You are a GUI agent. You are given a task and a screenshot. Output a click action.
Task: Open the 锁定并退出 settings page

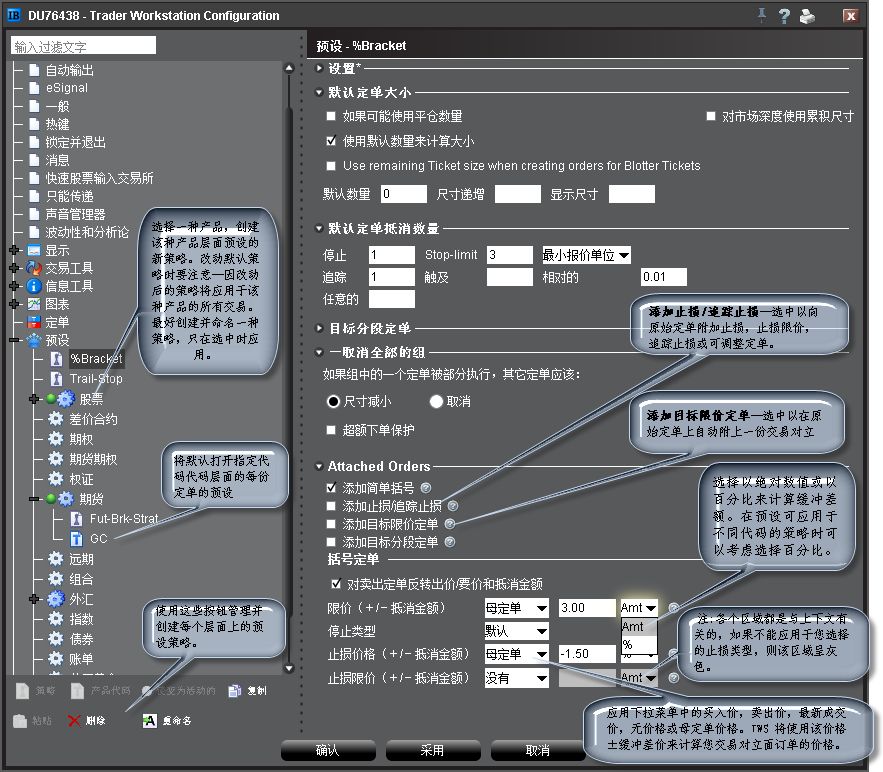[x=75, y=142]
